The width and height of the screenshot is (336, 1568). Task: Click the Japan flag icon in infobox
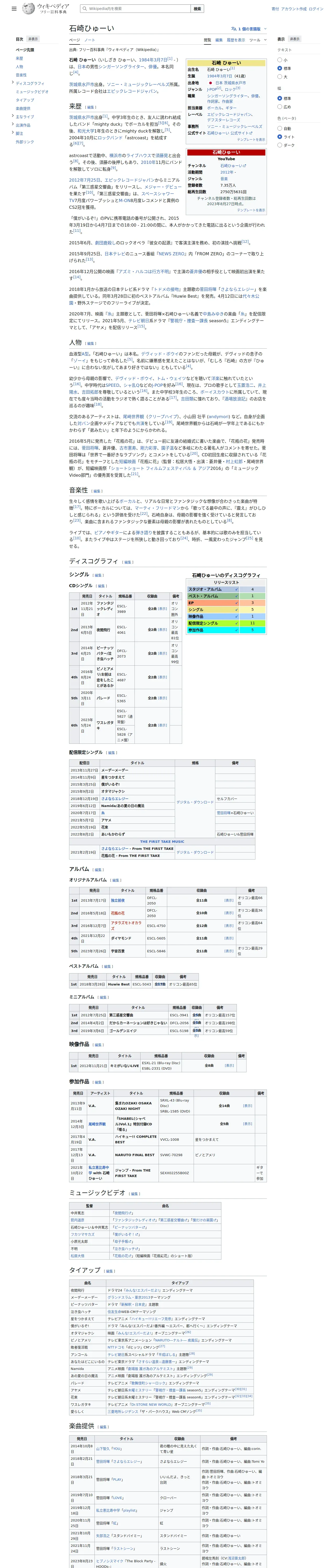coord(210,83)
